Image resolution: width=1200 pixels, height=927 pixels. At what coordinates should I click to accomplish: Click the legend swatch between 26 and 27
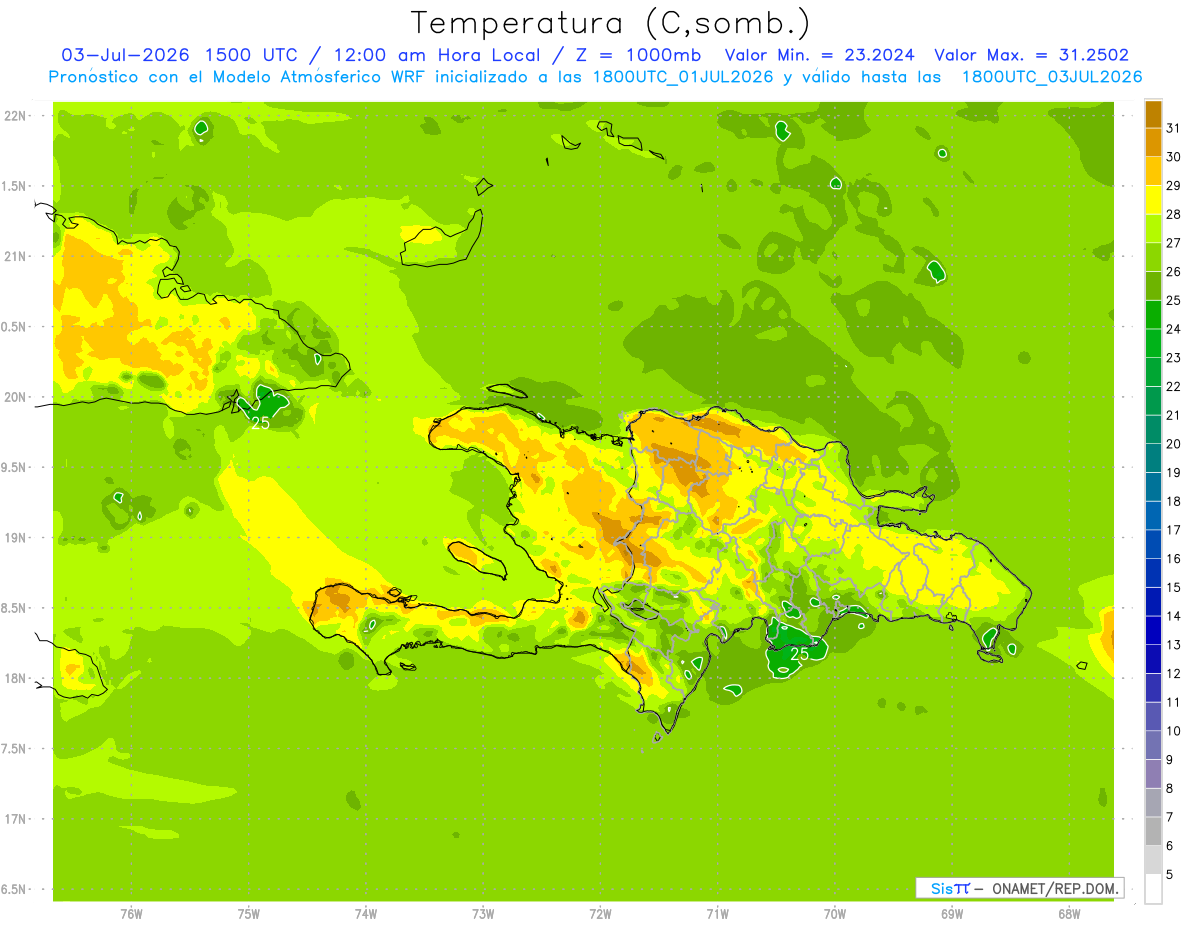pyautogui.click(x=1153, y=257)
